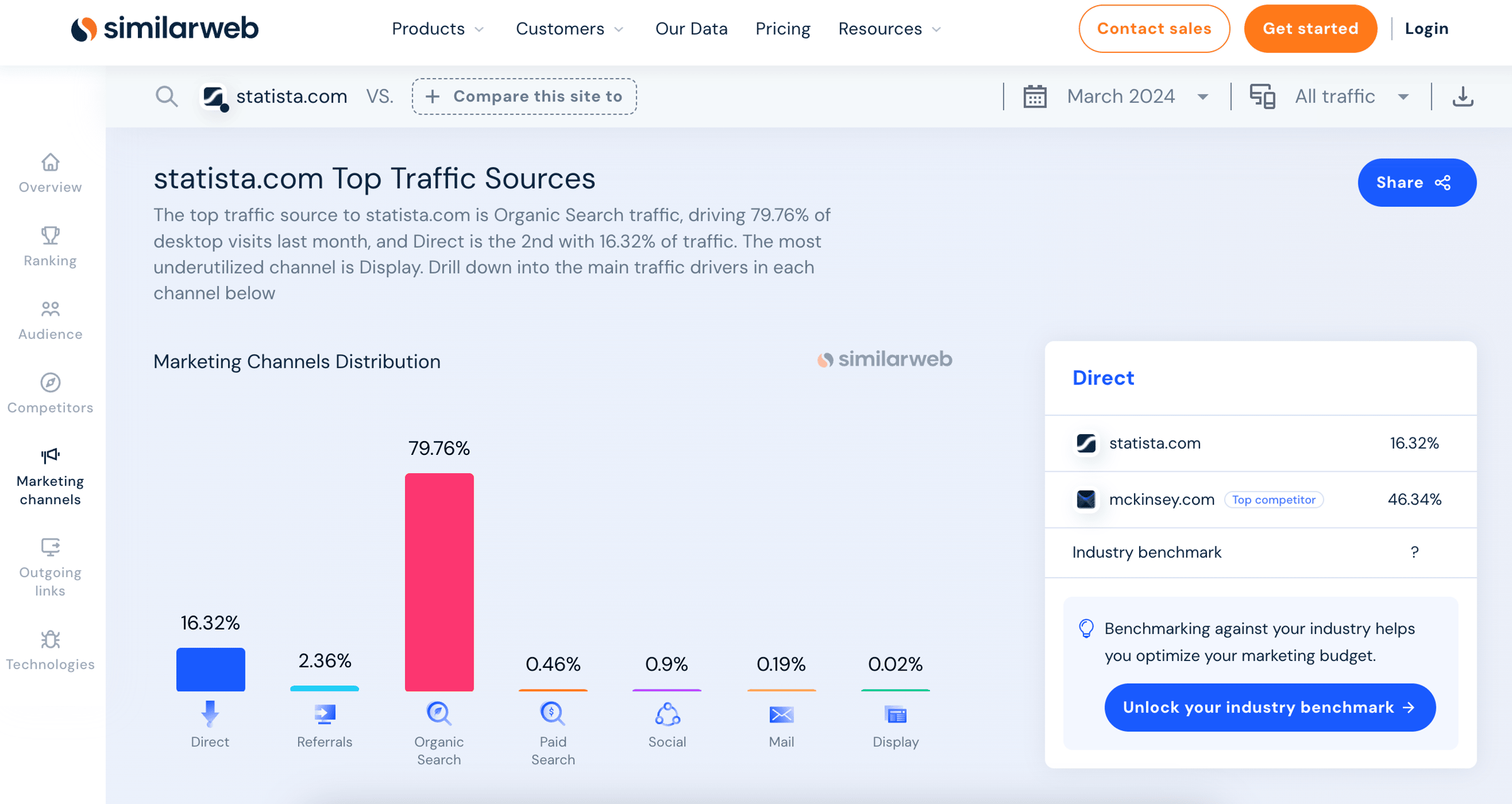Click the 2.36% Referrals value
The height and width of the screenshot is (804, 1512).
click(x=324, y=660)
